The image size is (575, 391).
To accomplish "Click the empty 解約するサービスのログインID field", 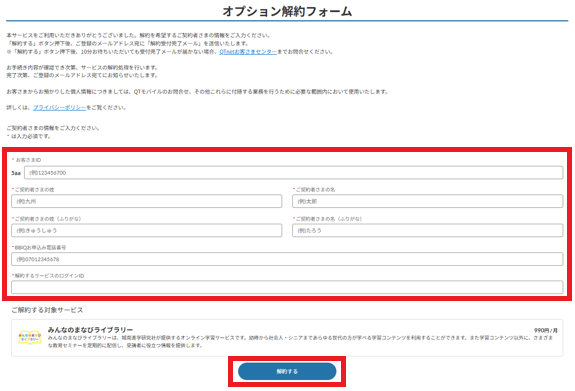I will coord(287,287).
